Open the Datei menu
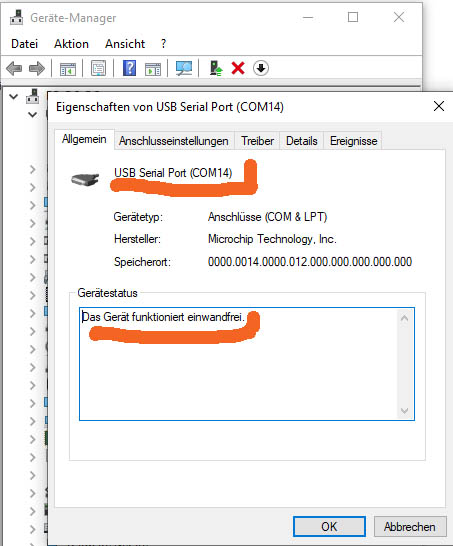The image size is (453, 546). [24, 44]
